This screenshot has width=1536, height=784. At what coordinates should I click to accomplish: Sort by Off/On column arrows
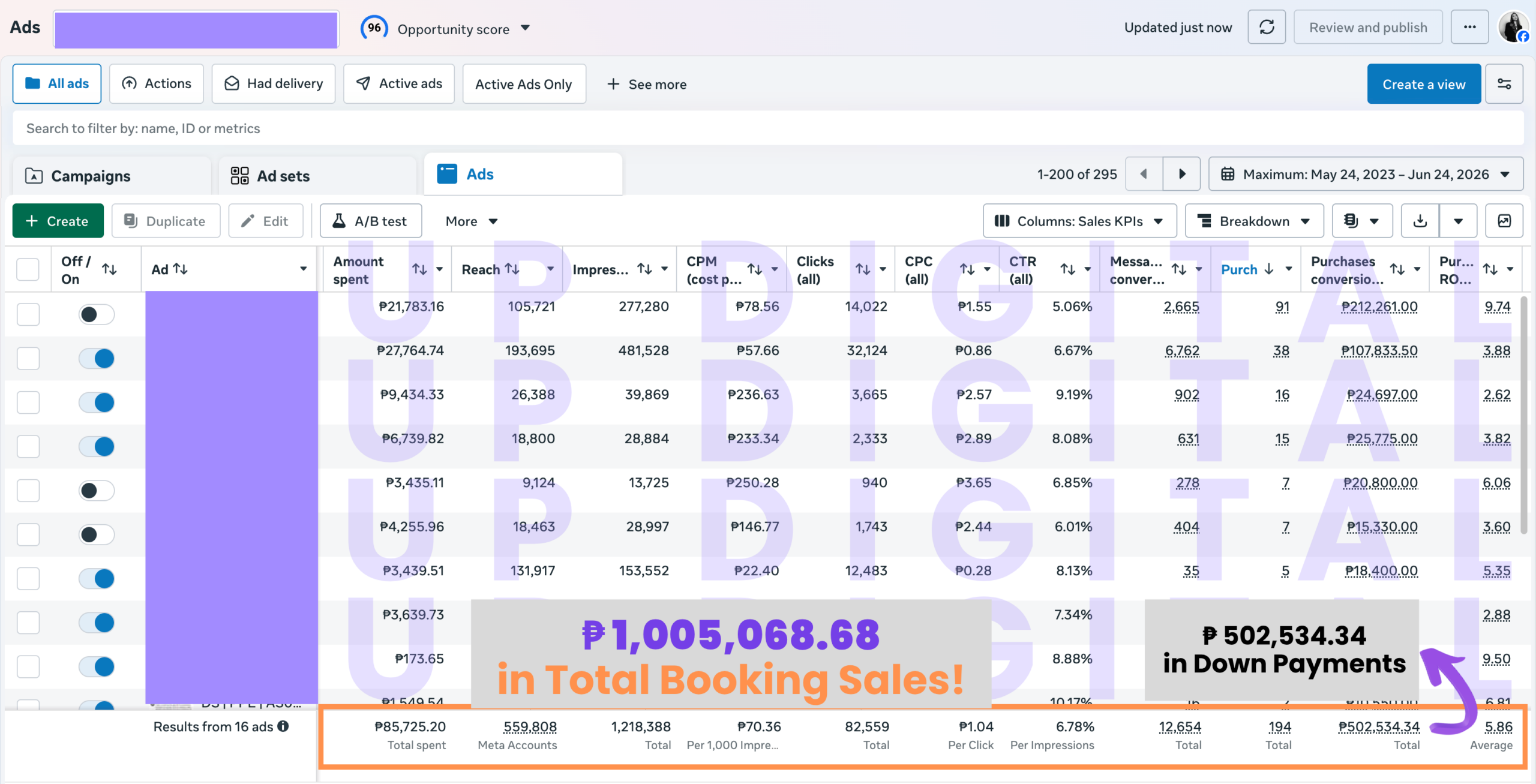pos(109,269)
